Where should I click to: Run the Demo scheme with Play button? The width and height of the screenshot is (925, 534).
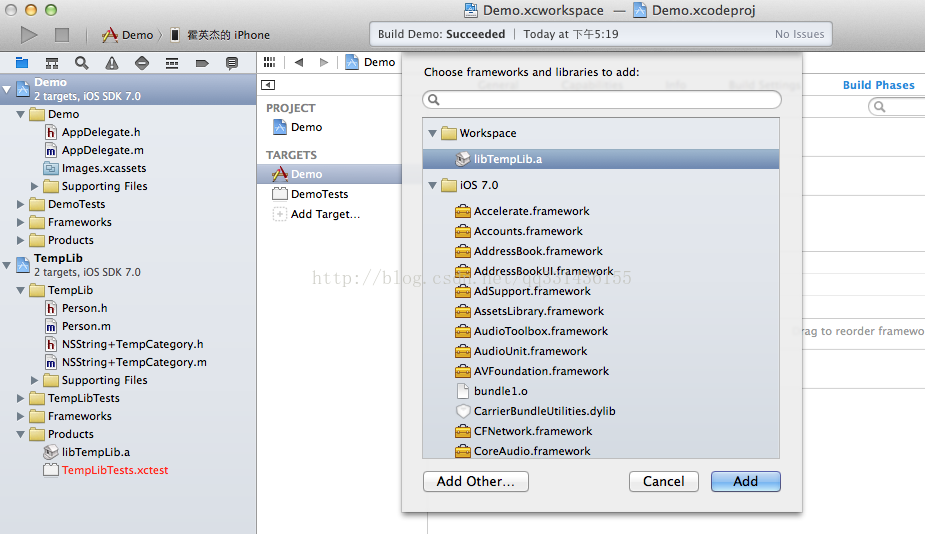(28, 35)
